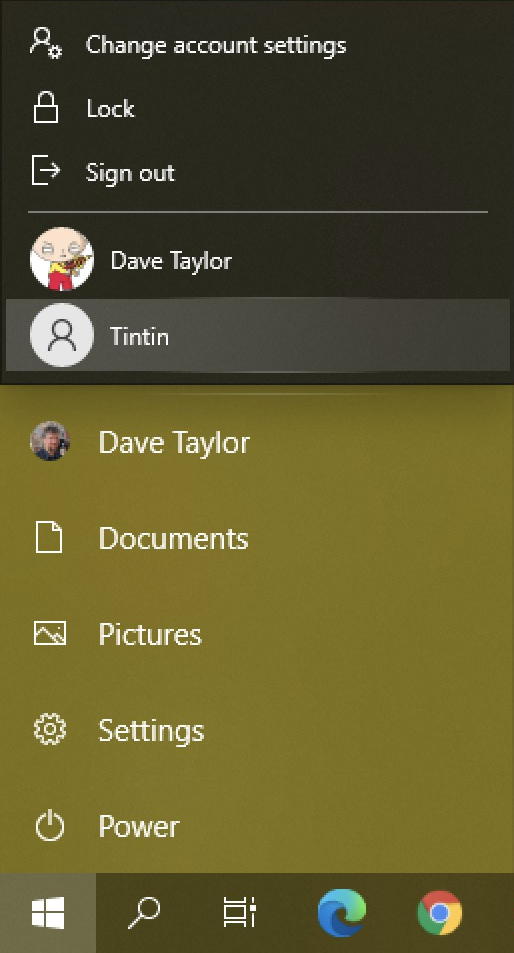Open the Windows Start button
The height and width of the screenshot is (953, 514).
click(48, 913)
